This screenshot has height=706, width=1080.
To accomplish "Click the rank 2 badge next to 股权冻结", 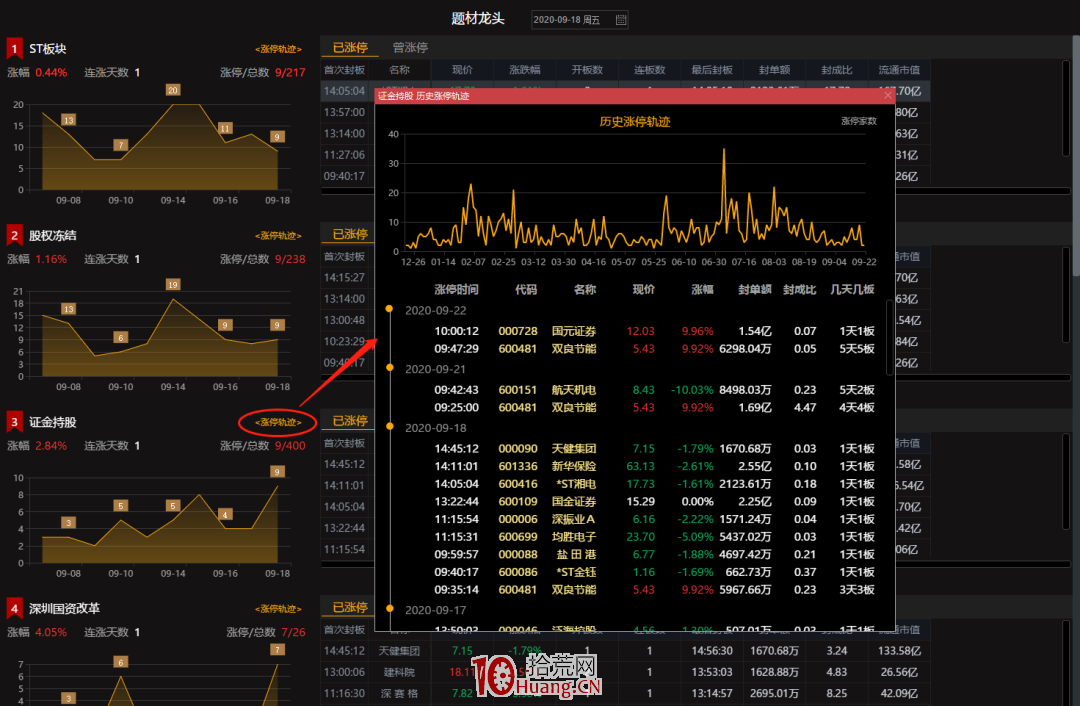I will coord(14,236).
